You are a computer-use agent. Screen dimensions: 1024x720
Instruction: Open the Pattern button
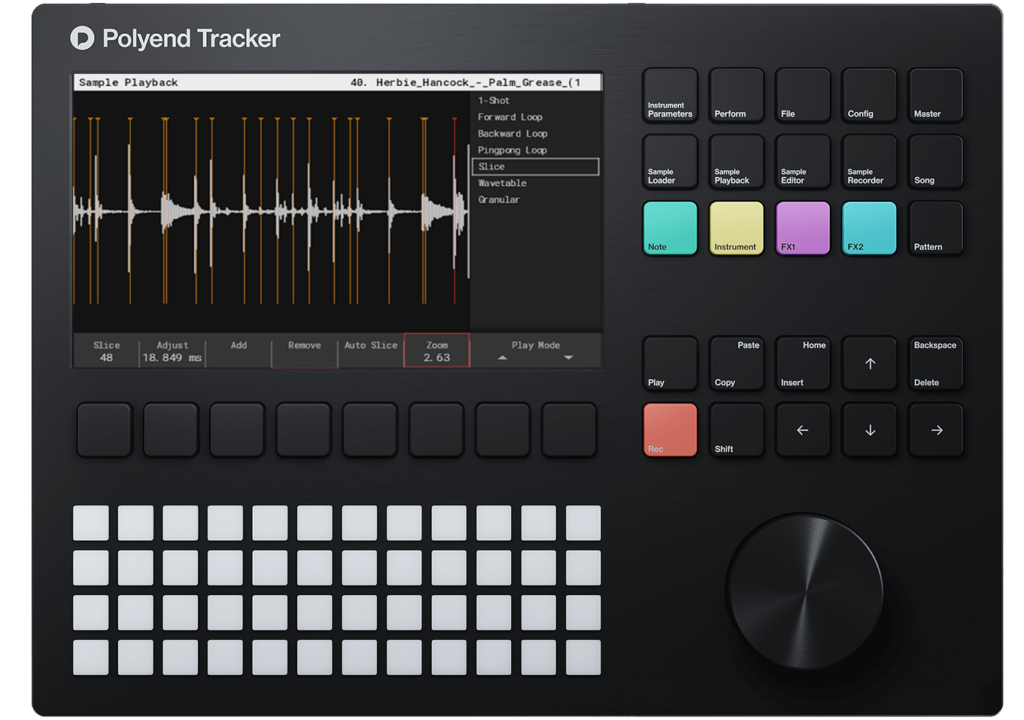(x=935, y=228)
